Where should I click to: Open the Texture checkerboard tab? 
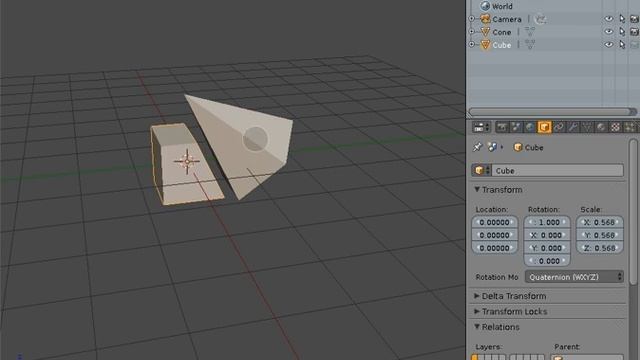tap(615, 127)
